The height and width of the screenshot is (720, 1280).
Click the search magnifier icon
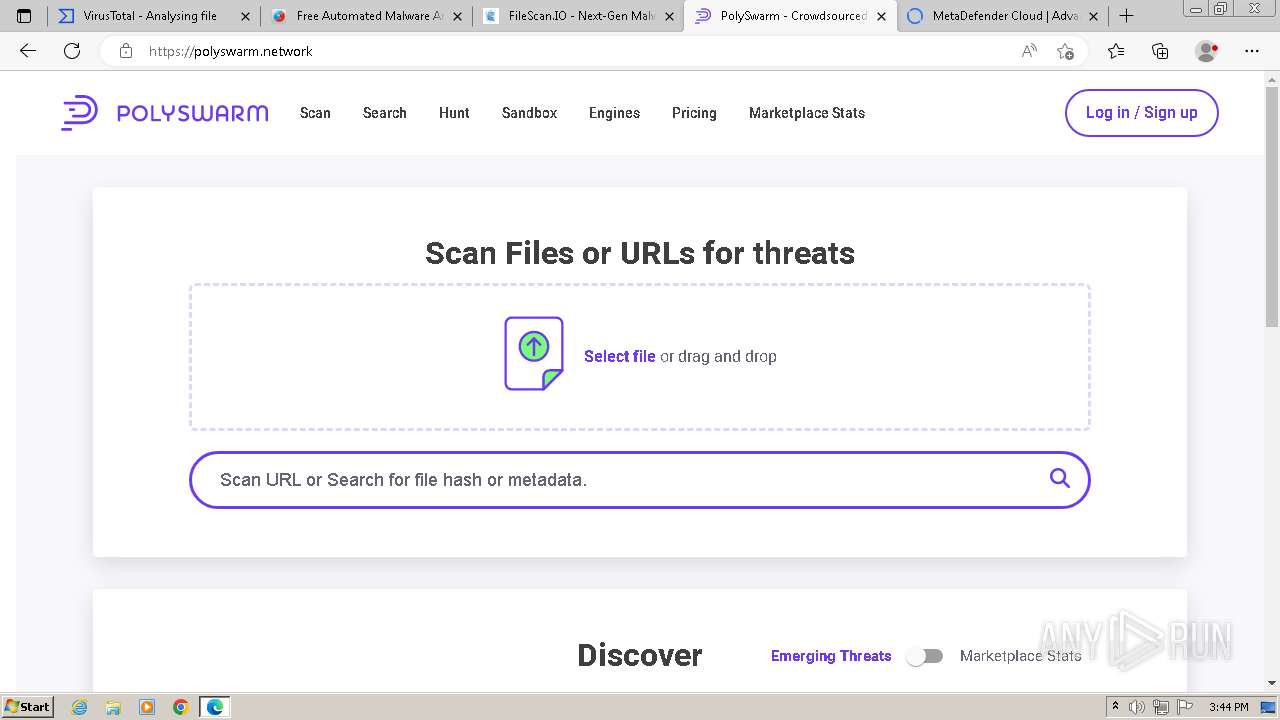(x=1060, y=478)
